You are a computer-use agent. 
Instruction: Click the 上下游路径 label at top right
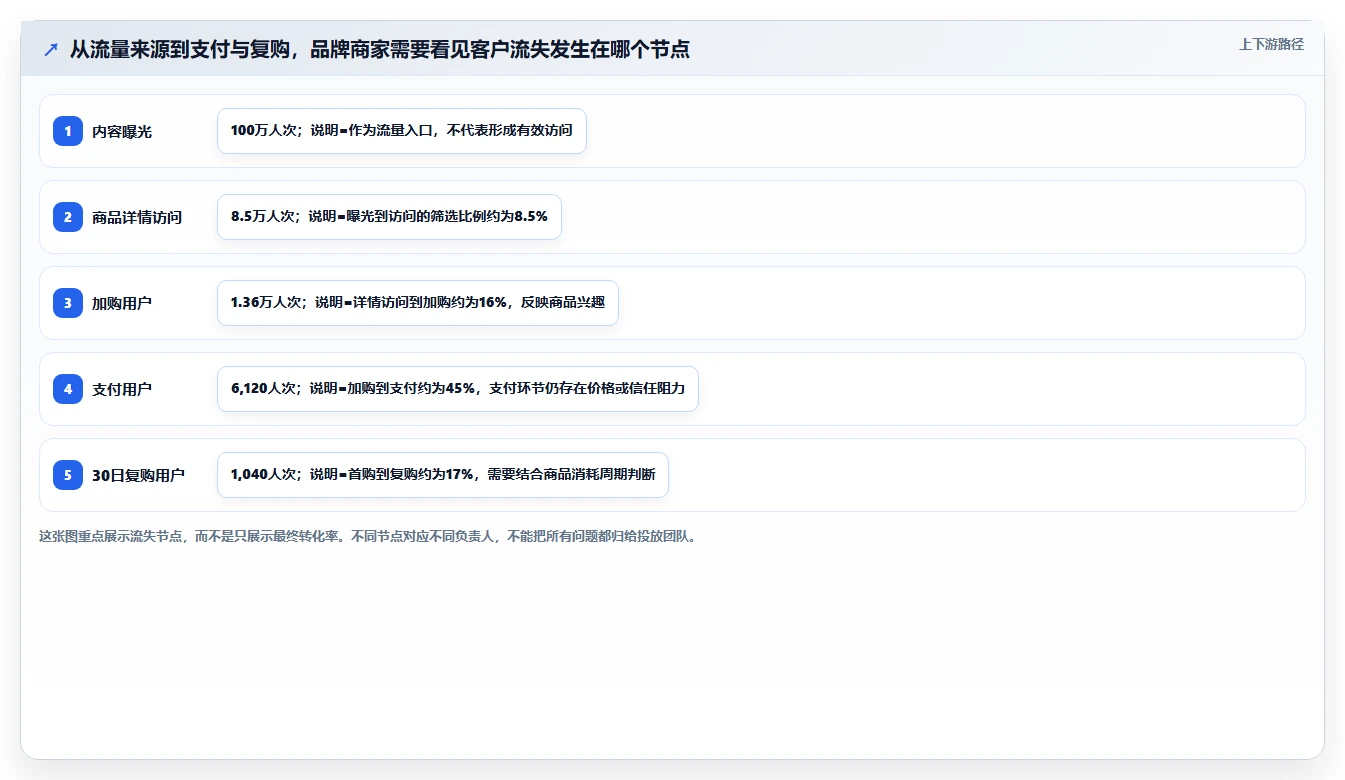coord(1271,44)
